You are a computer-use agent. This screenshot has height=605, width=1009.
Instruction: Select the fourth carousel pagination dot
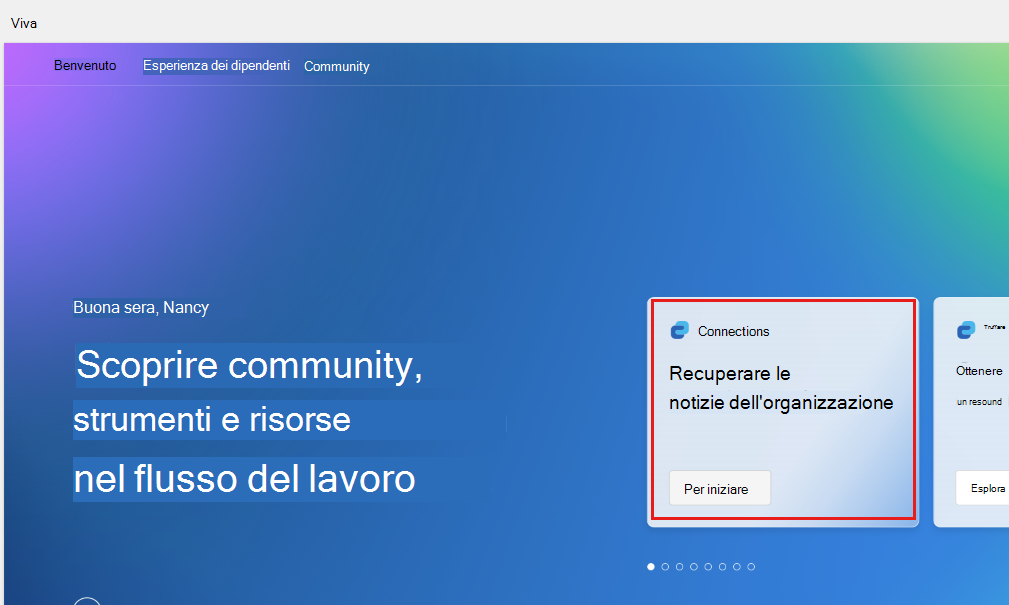tap(694, 566)
